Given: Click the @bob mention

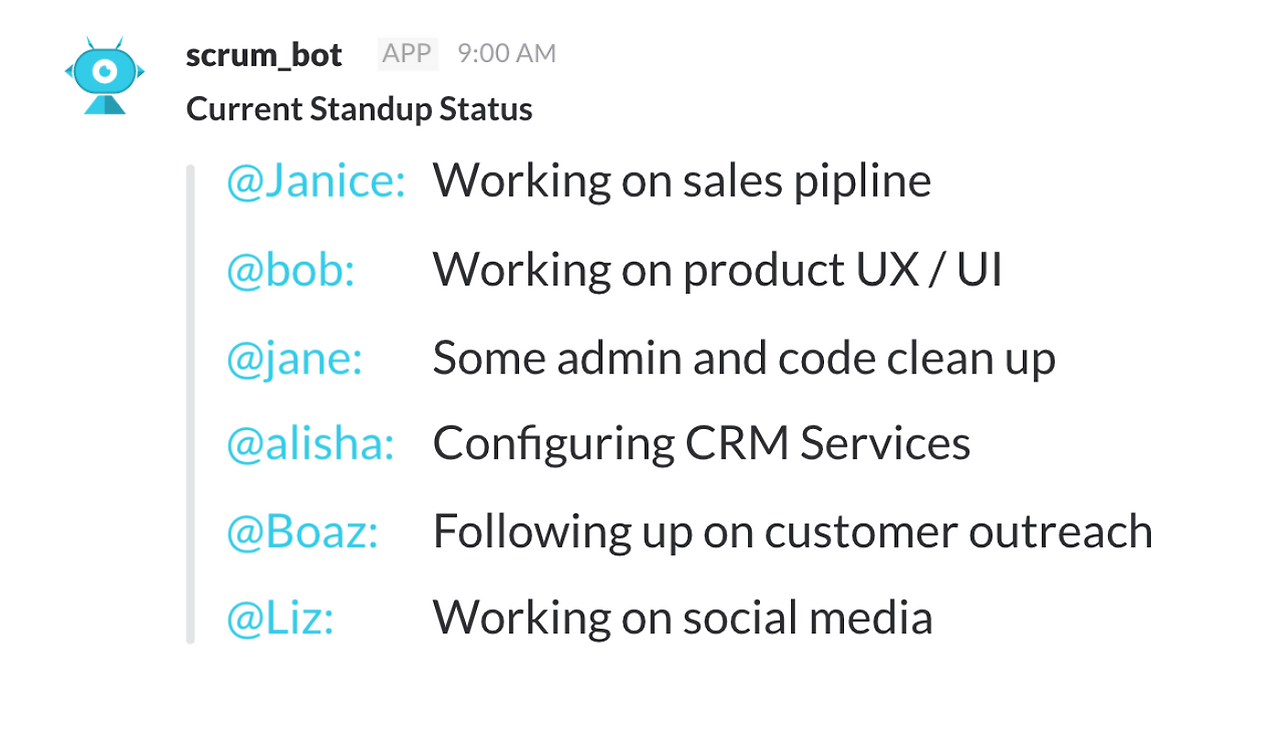Looking at the screenshot, I should (x=290, y=269).
